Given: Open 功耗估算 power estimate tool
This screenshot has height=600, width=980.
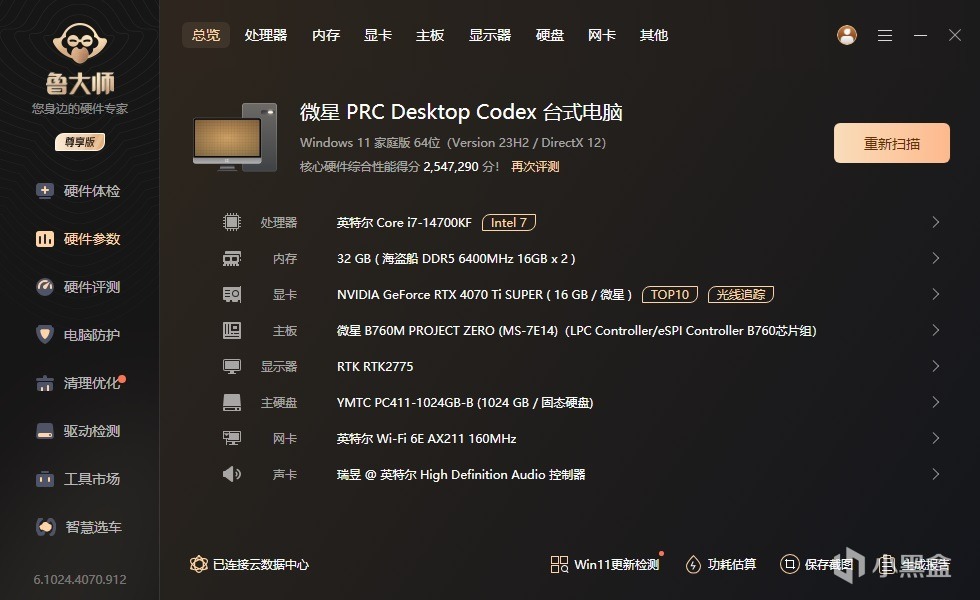Looking at the screenshot, I should coord(721,564).
